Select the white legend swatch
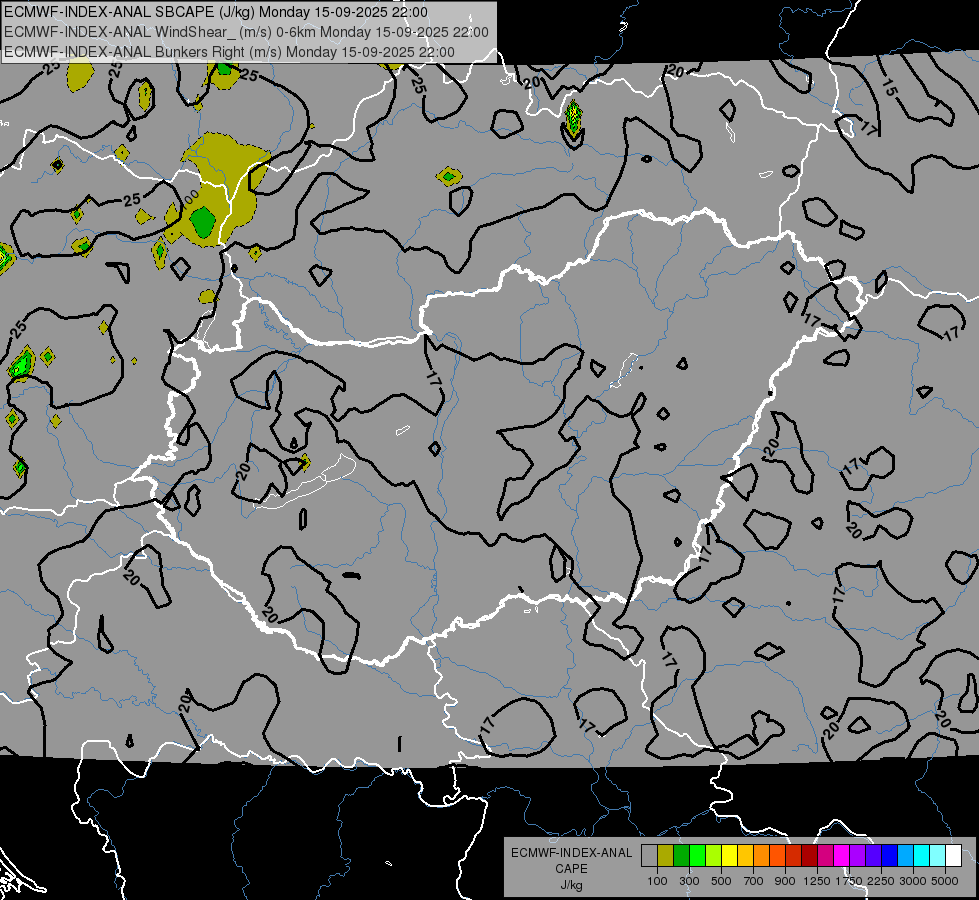979x900 pixels. coord(953,856)
